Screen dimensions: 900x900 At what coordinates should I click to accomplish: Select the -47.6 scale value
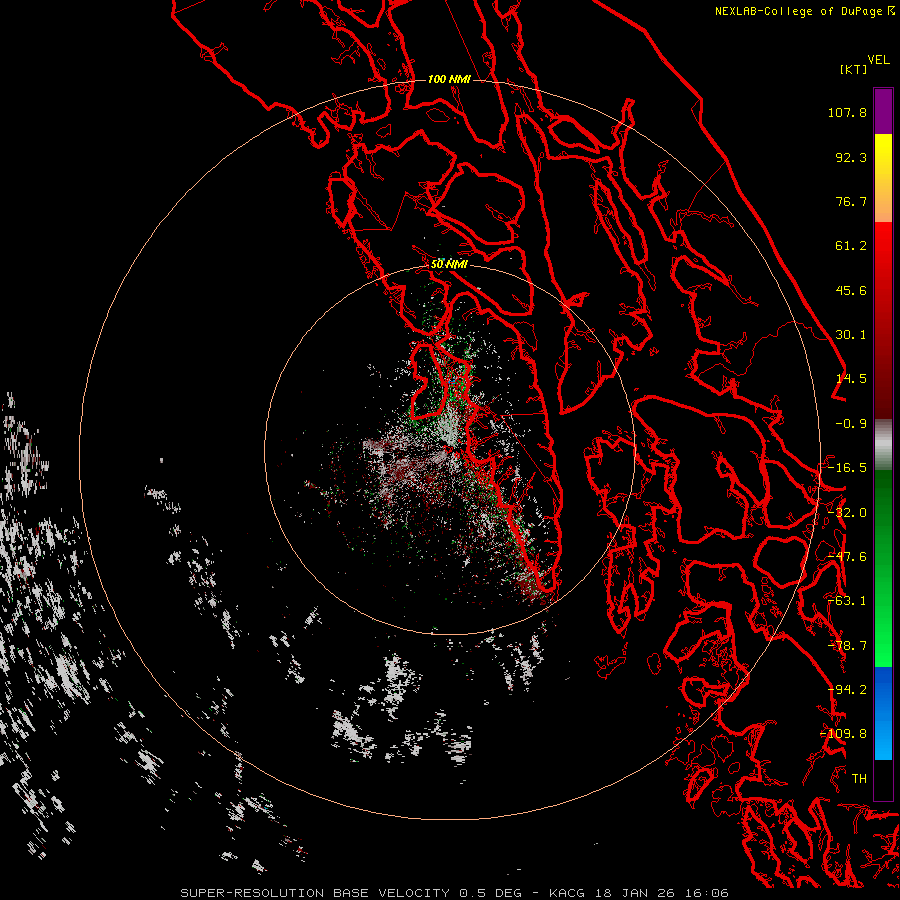point(847,557)
